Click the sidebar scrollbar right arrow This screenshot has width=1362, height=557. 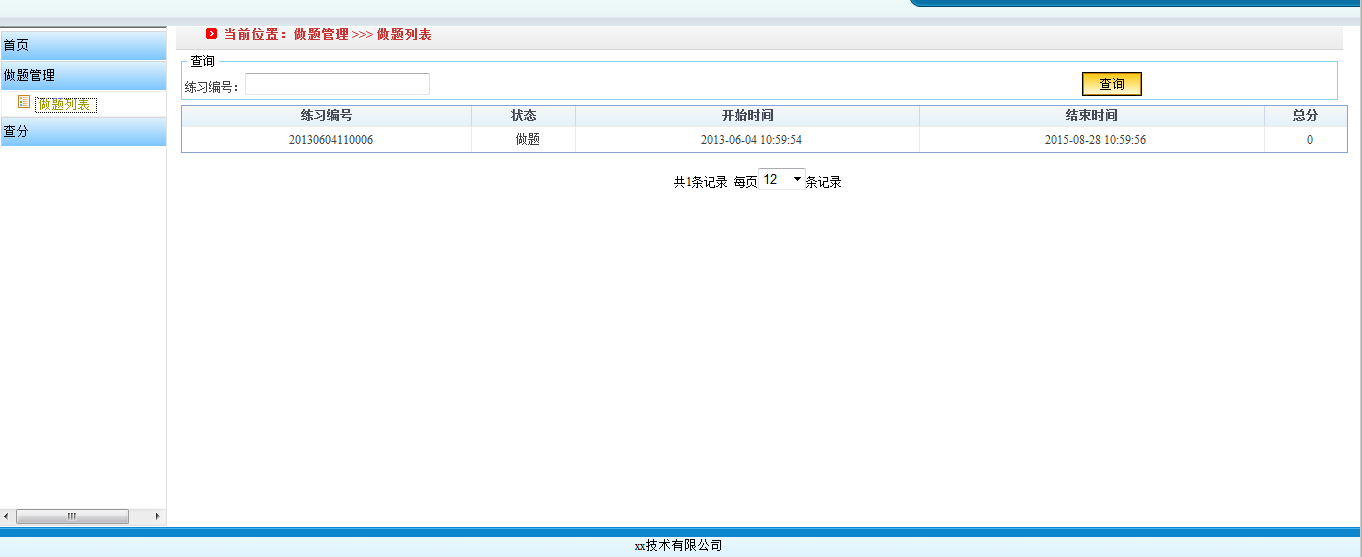point(157,516)
